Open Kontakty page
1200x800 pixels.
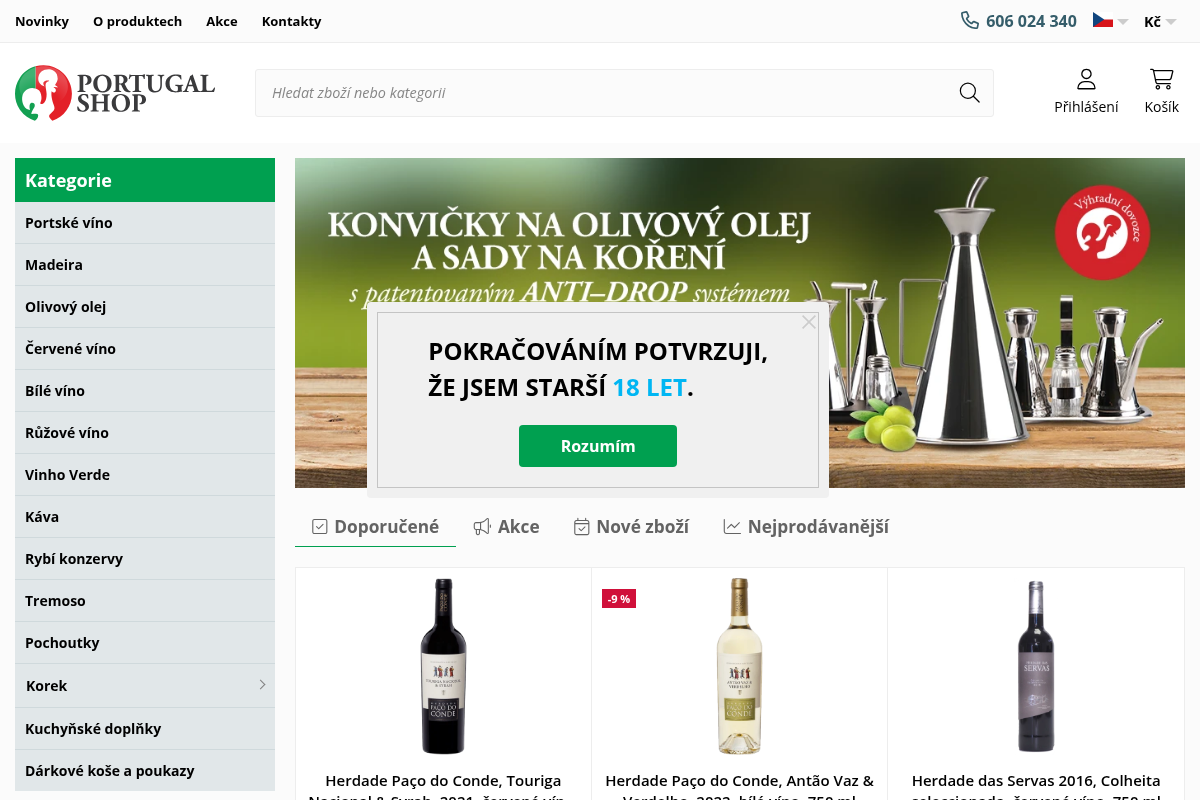click(291, 21)
